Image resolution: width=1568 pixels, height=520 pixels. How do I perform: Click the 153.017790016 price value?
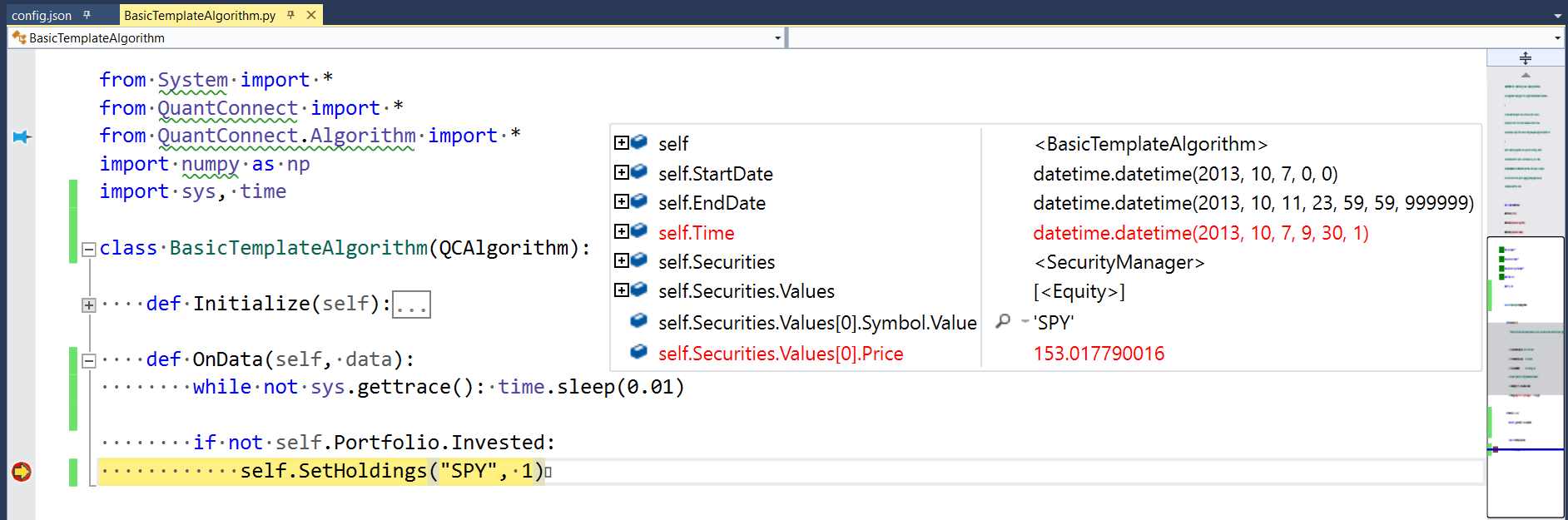1099,354
